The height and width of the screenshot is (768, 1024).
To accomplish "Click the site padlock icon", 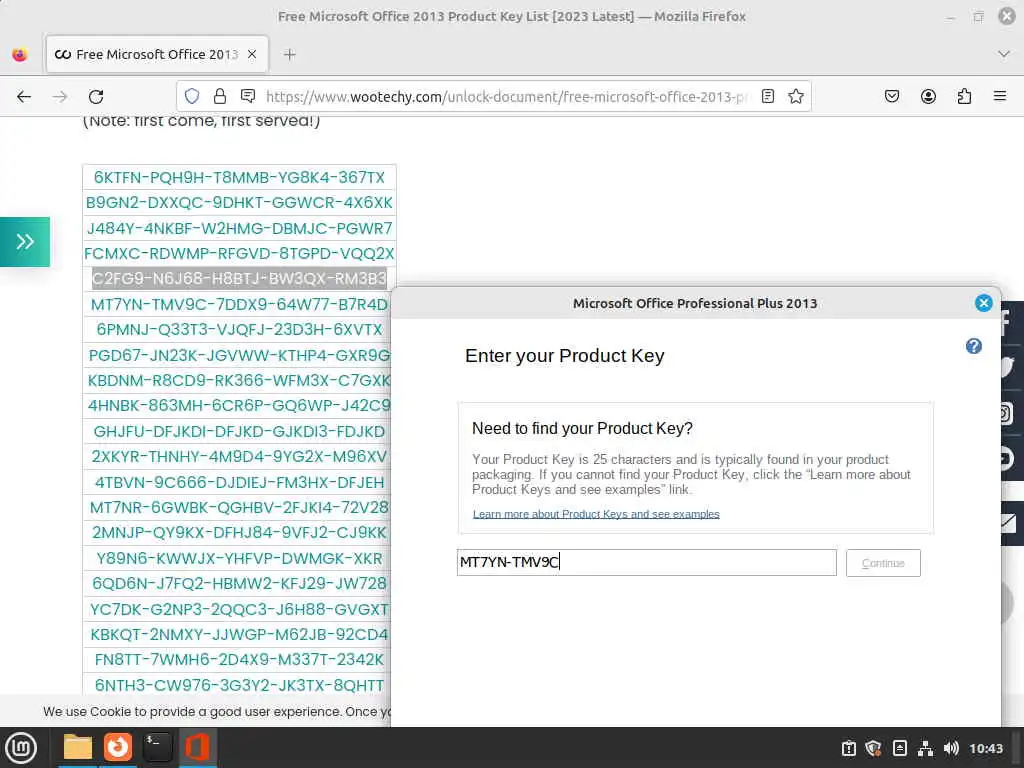I will (219, 97).
